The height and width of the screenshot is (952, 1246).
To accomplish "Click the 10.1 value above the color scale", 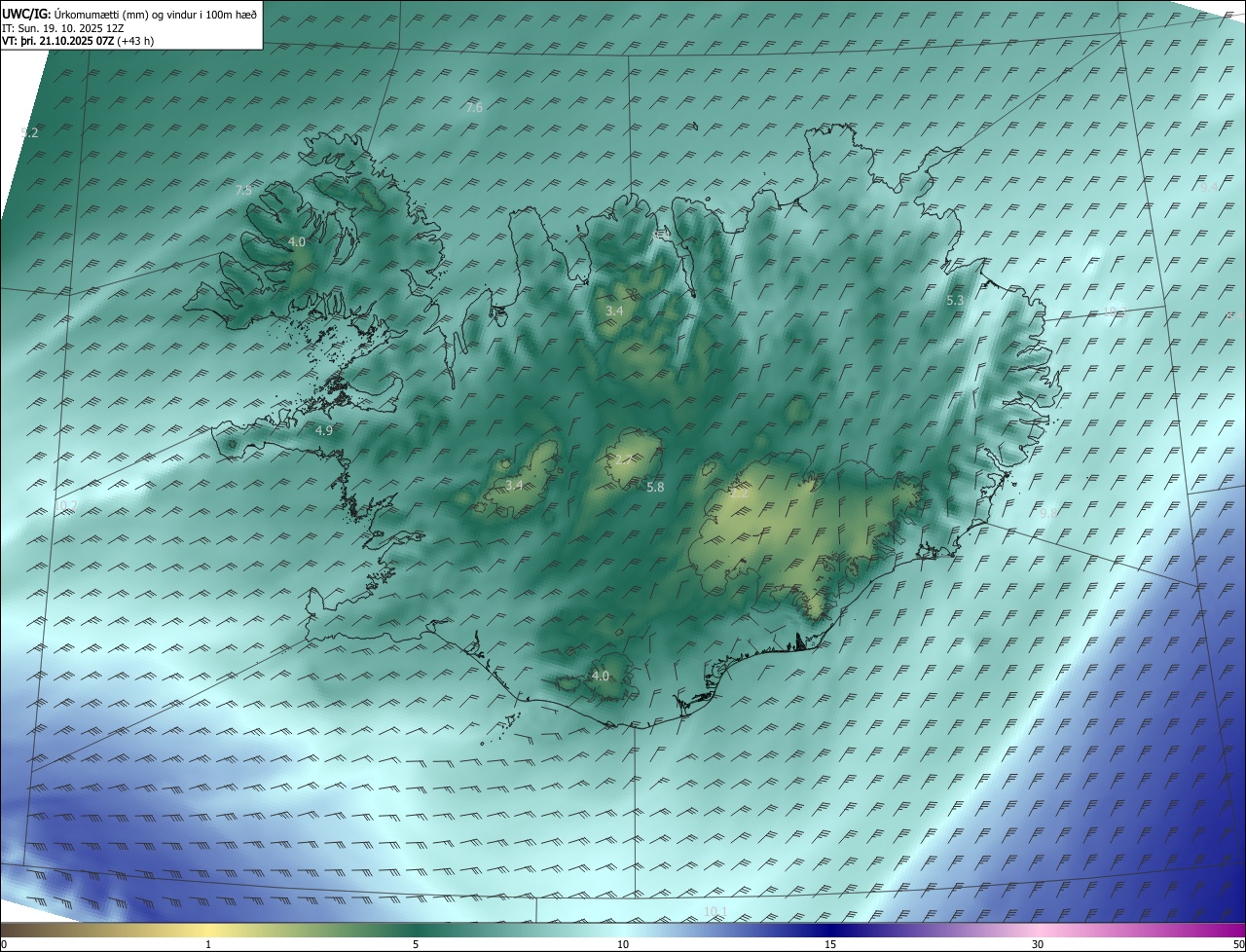I will pyautogui.click(x=715, y=912).
